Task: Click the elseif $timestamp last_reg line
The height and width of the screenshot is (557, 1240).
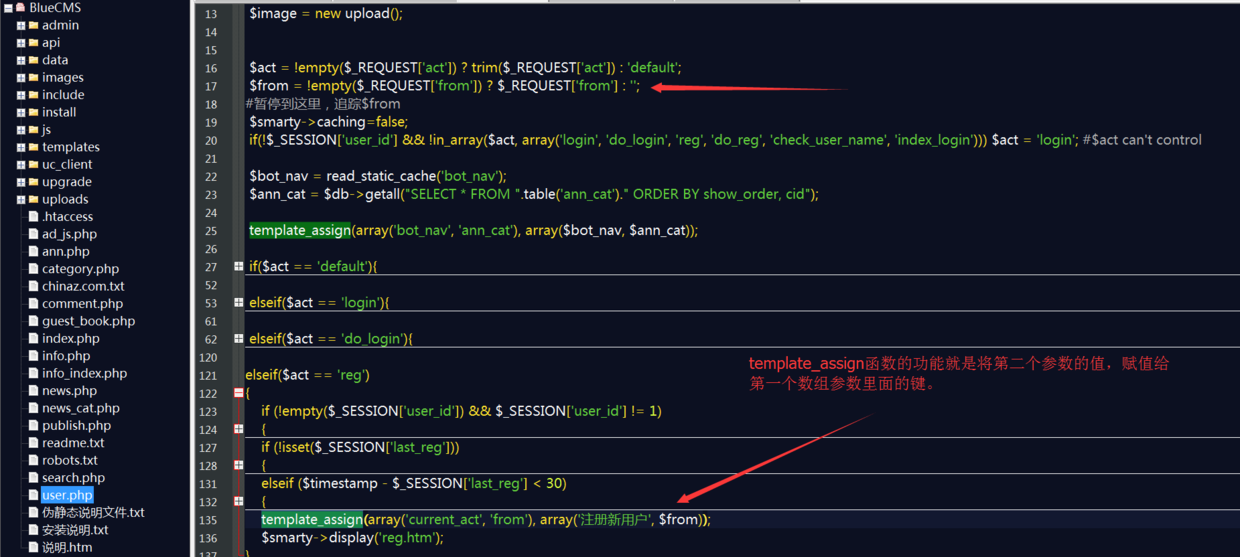Action: [x=414, y=484]
